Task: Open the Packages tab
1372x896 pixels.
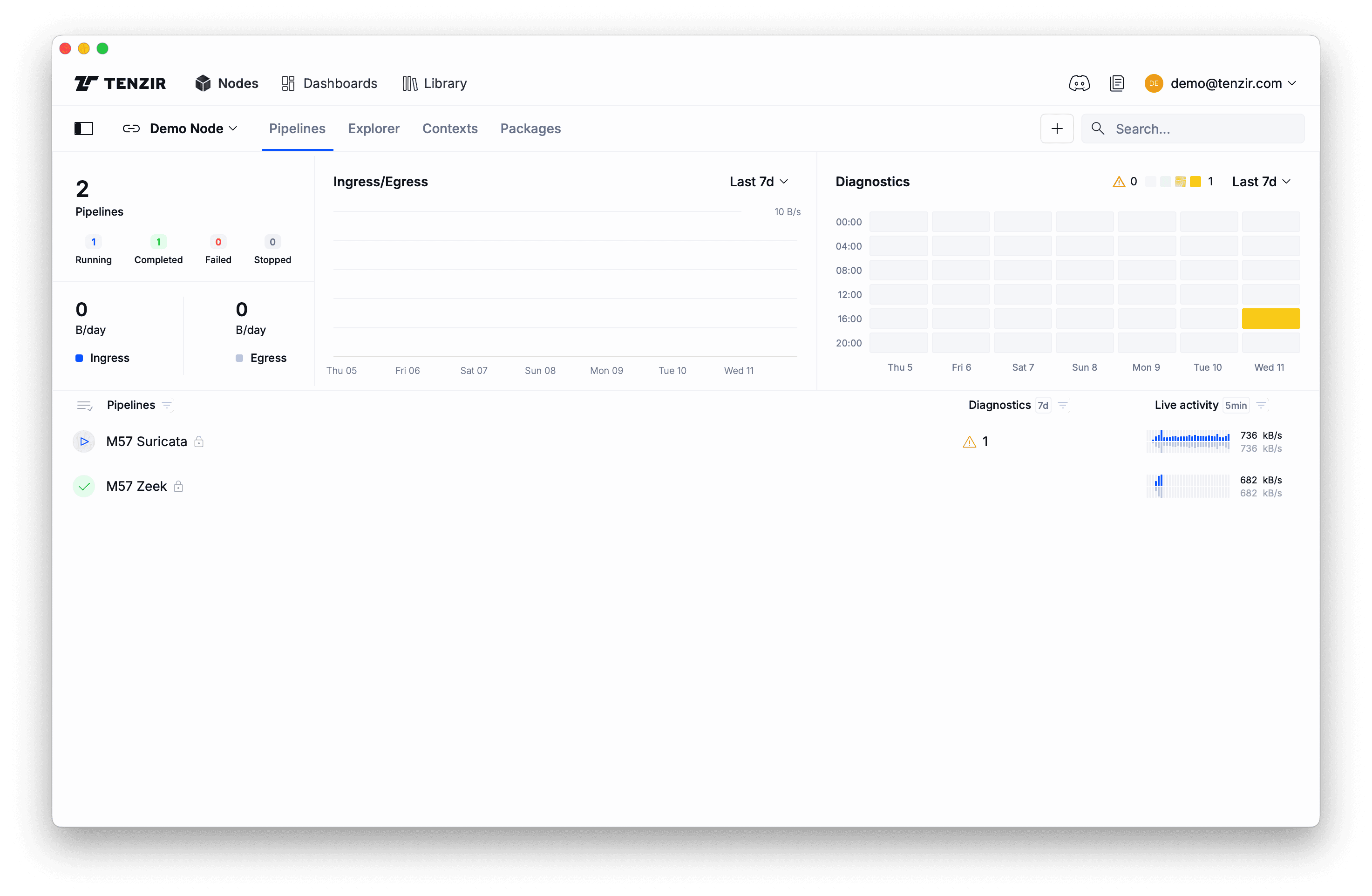Action: click(x=530, y=129)
